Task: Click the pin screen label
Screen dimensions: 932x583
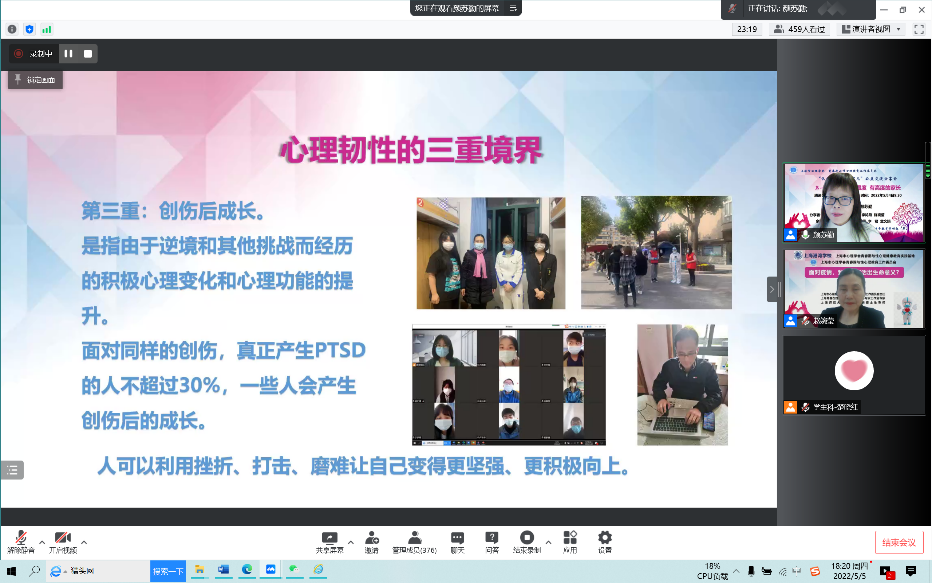Action: (35, 80)
